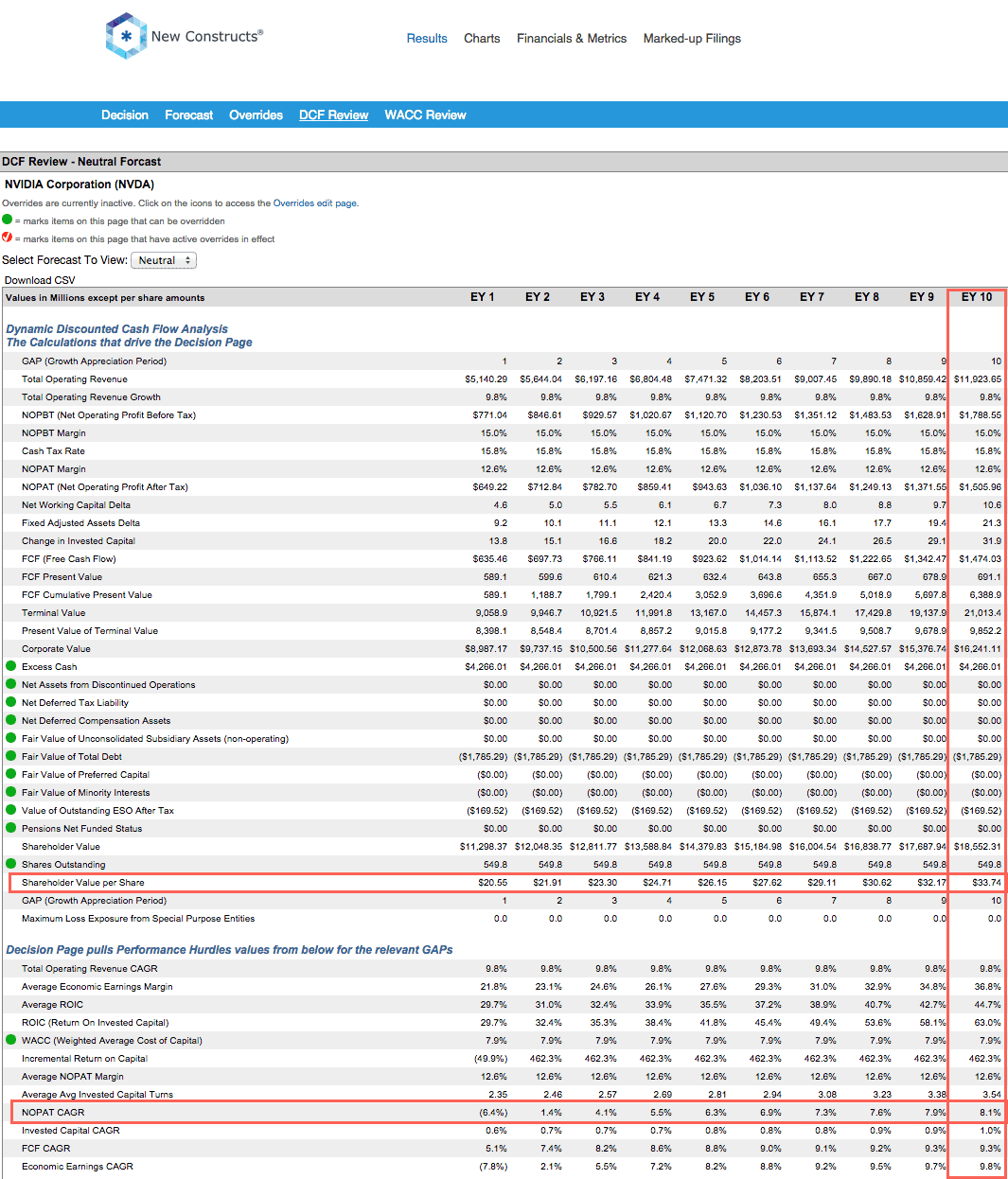Click override dot for Fair Value of Unconsolidated Subsidiary Assets

tap(11, 738)
